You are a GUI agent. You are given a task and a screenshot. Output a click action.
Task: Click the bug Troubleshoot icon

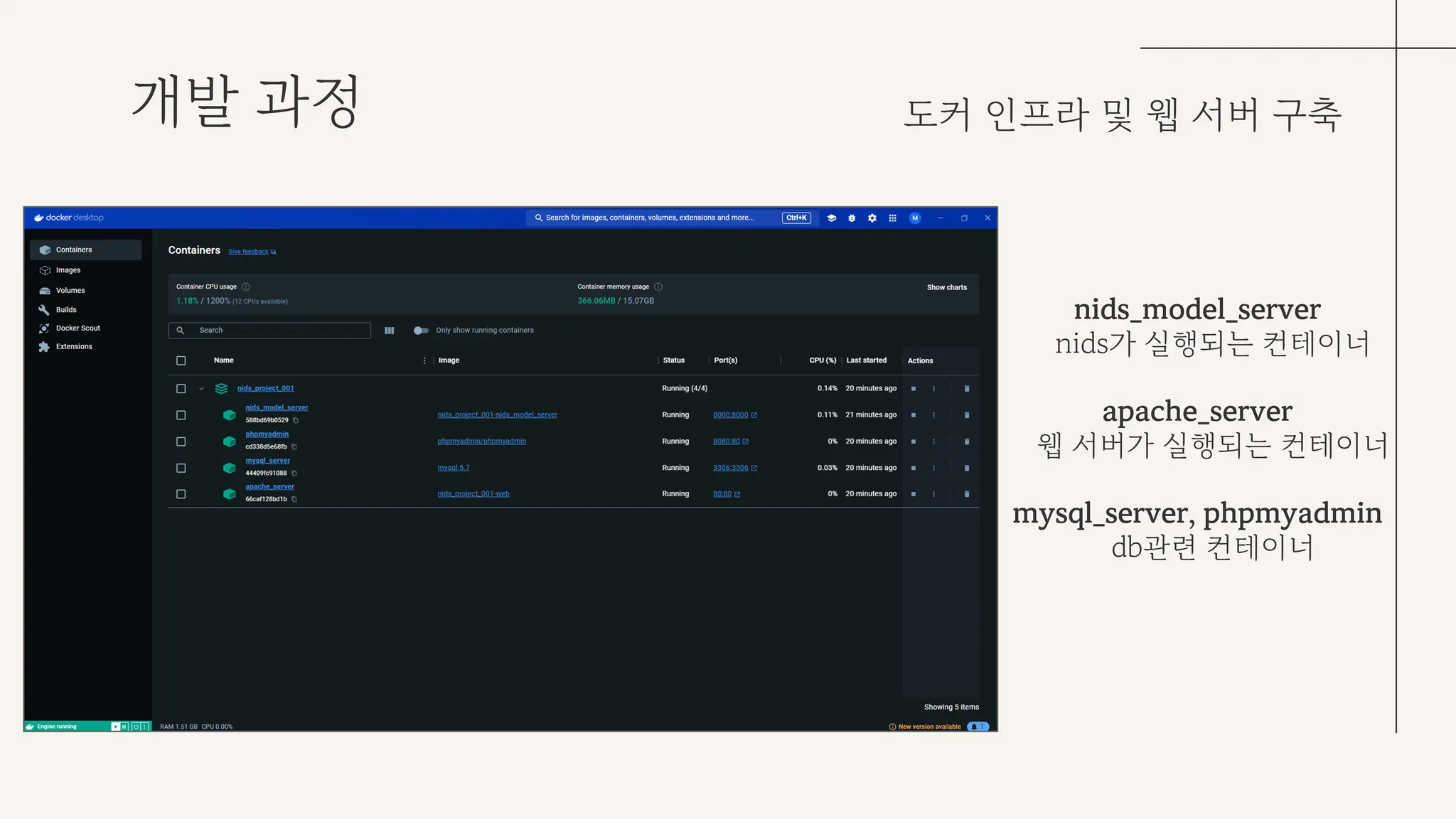(852, 218)
